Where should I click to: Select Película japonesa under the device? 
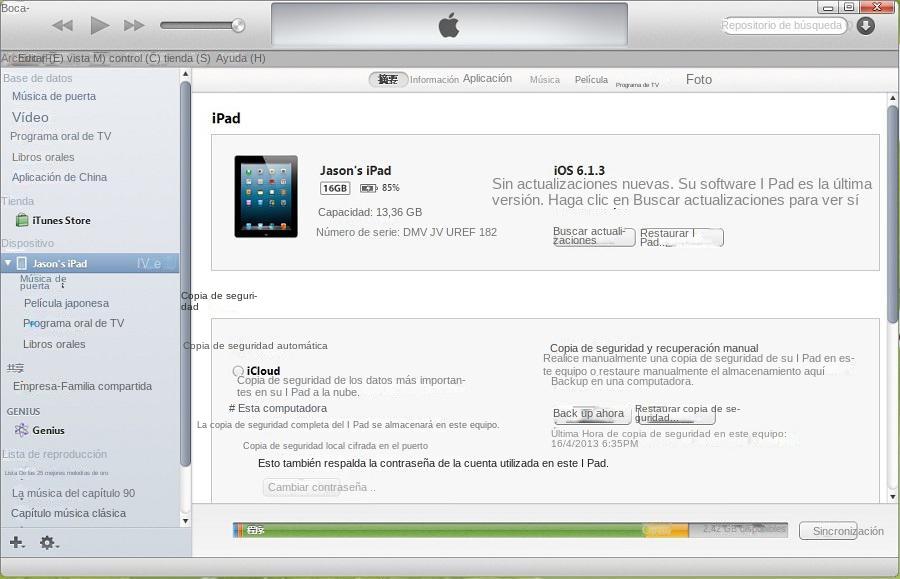[66, 303]
